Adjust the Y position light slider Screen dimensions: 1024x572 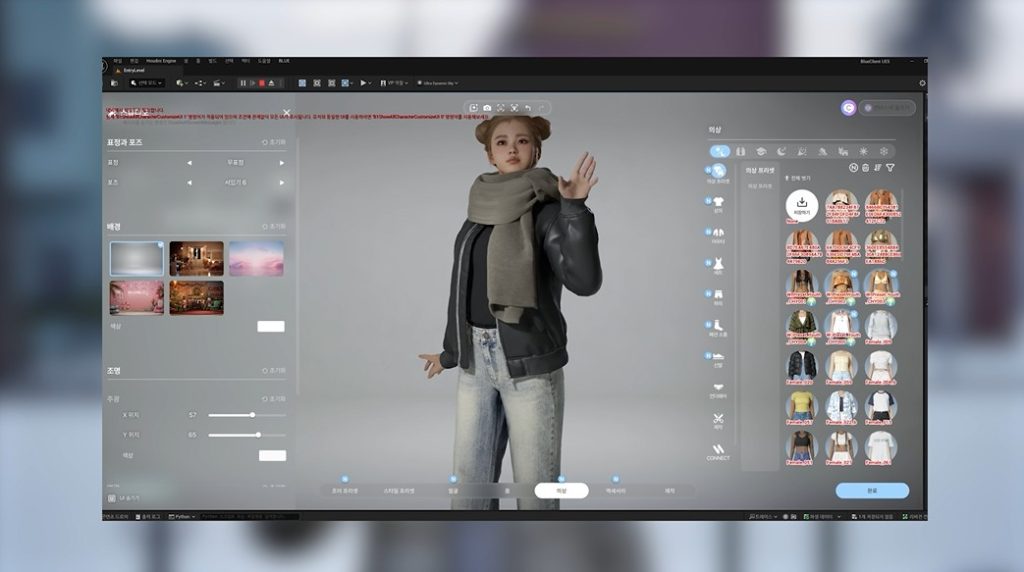click(x=247, y=435)
